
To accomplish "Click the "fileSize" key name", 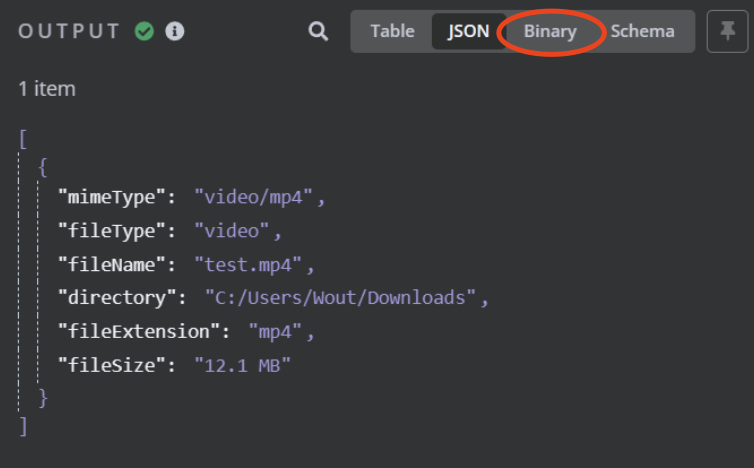I will point(112,366).
